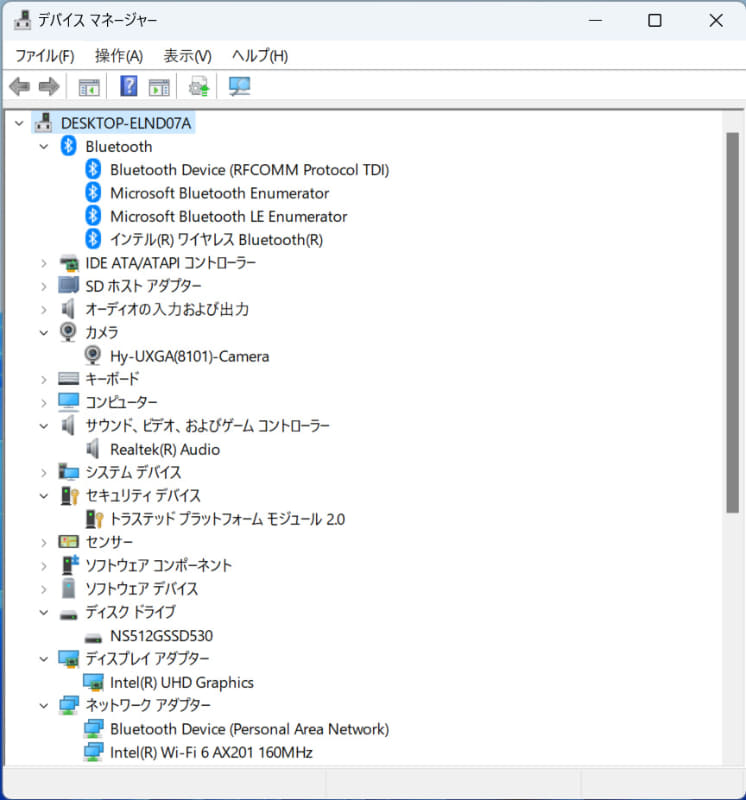Viewport: 746px width, 800px height.
Task: Expand the センサー category
Action: point(44,542)
